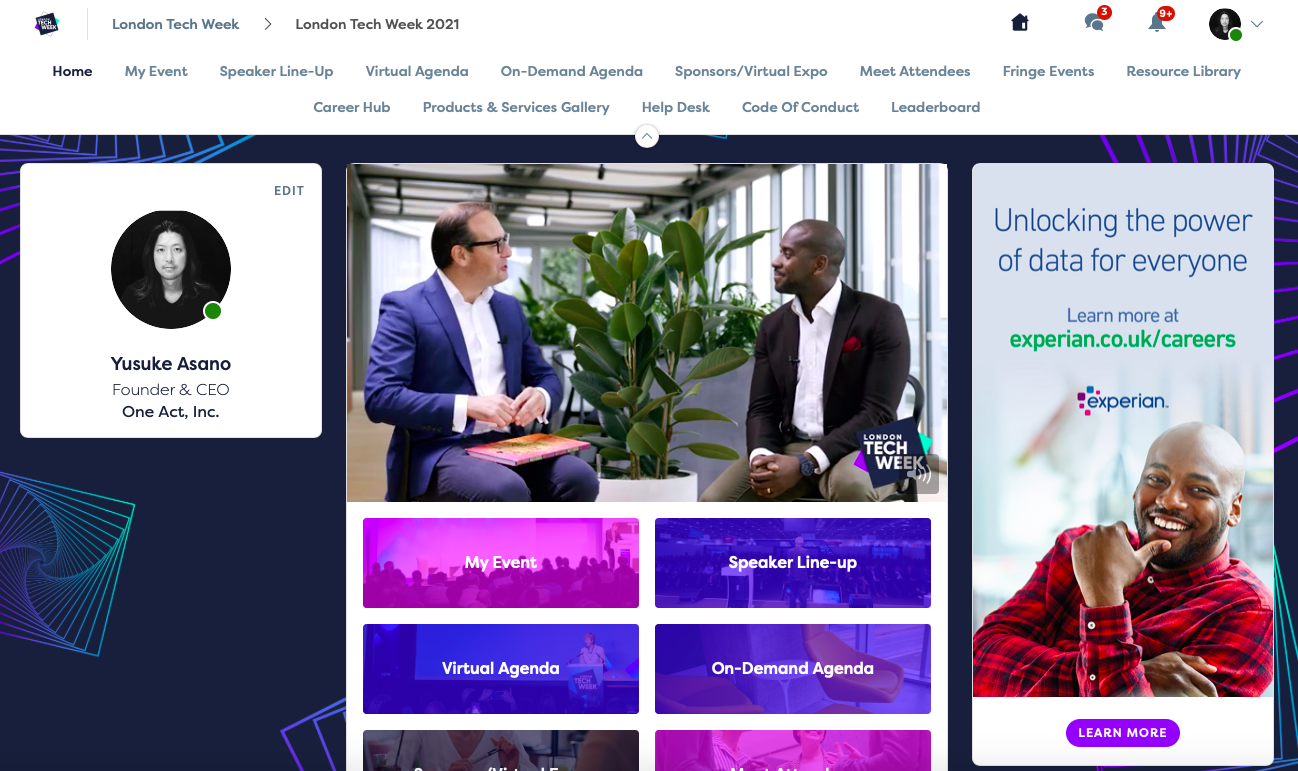Open the Career Hub
1298x771 pixels.
click(352, 107)
